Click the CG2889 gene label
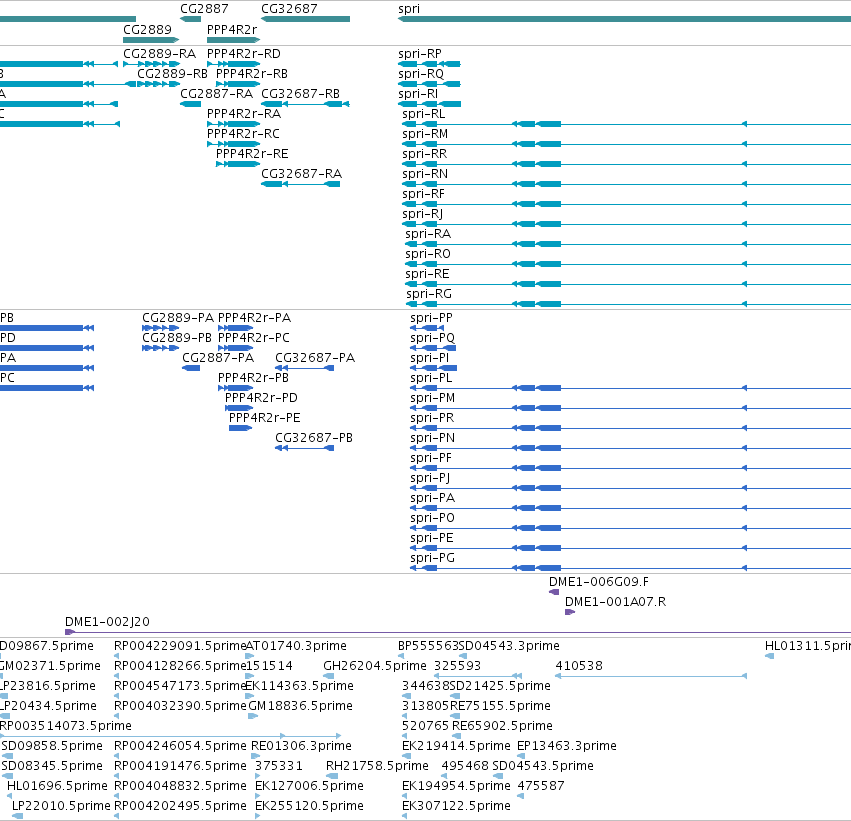Image resolution: width=851 pixels, height=821 pixels. tap(147, 29)
